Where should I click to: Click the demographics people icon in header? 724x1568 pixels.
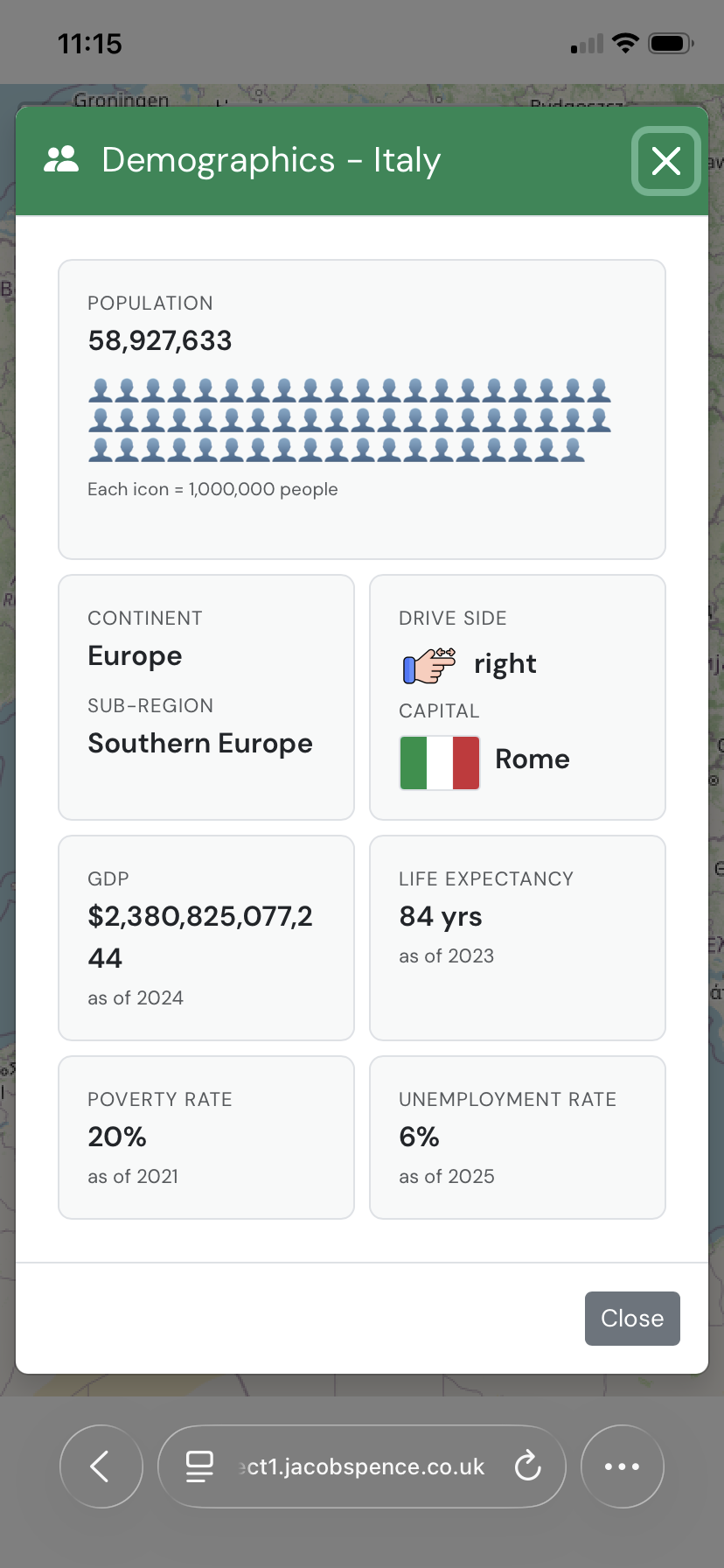tap(59, 159)
